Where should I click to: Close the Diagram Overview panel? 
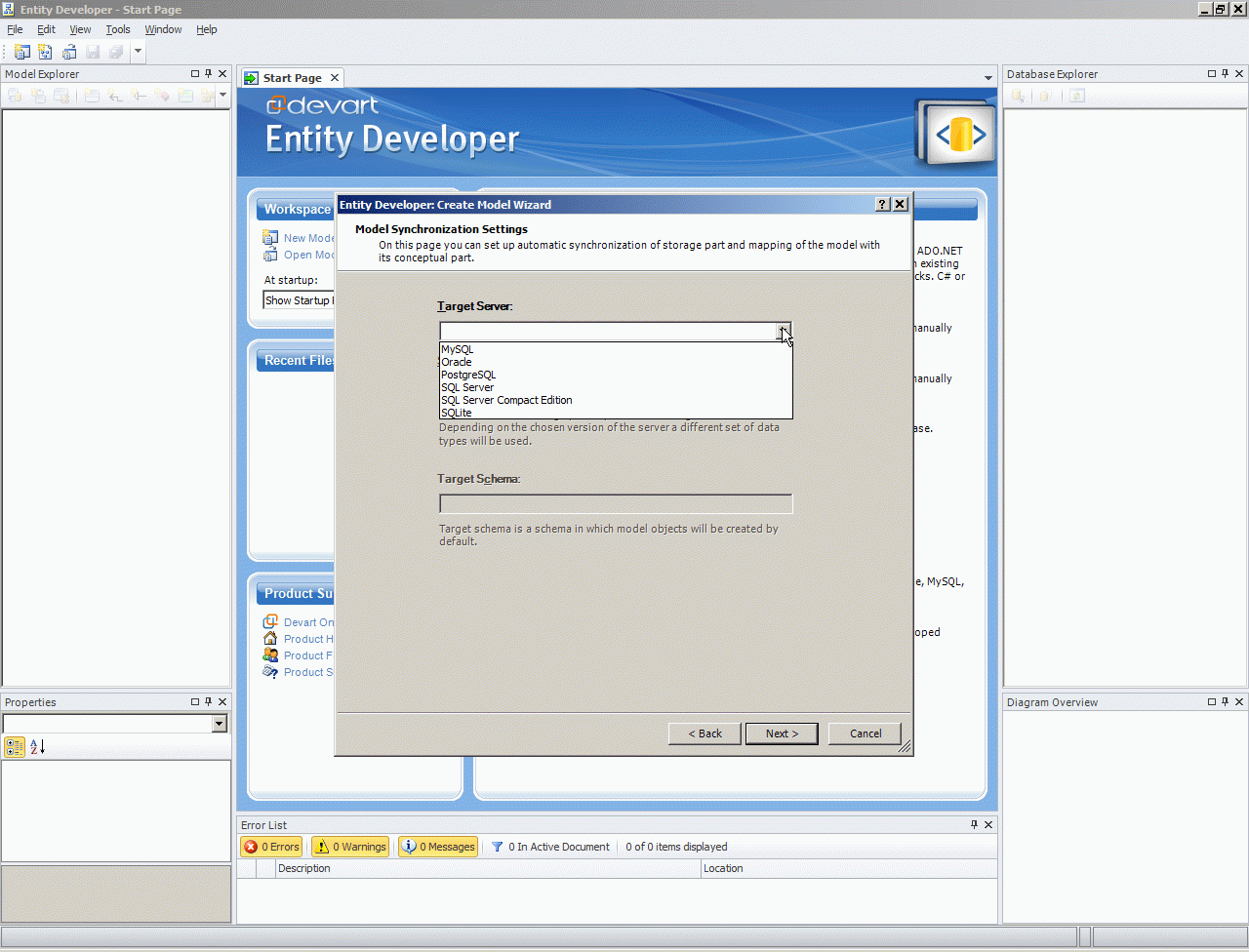tap(1240, 702)
